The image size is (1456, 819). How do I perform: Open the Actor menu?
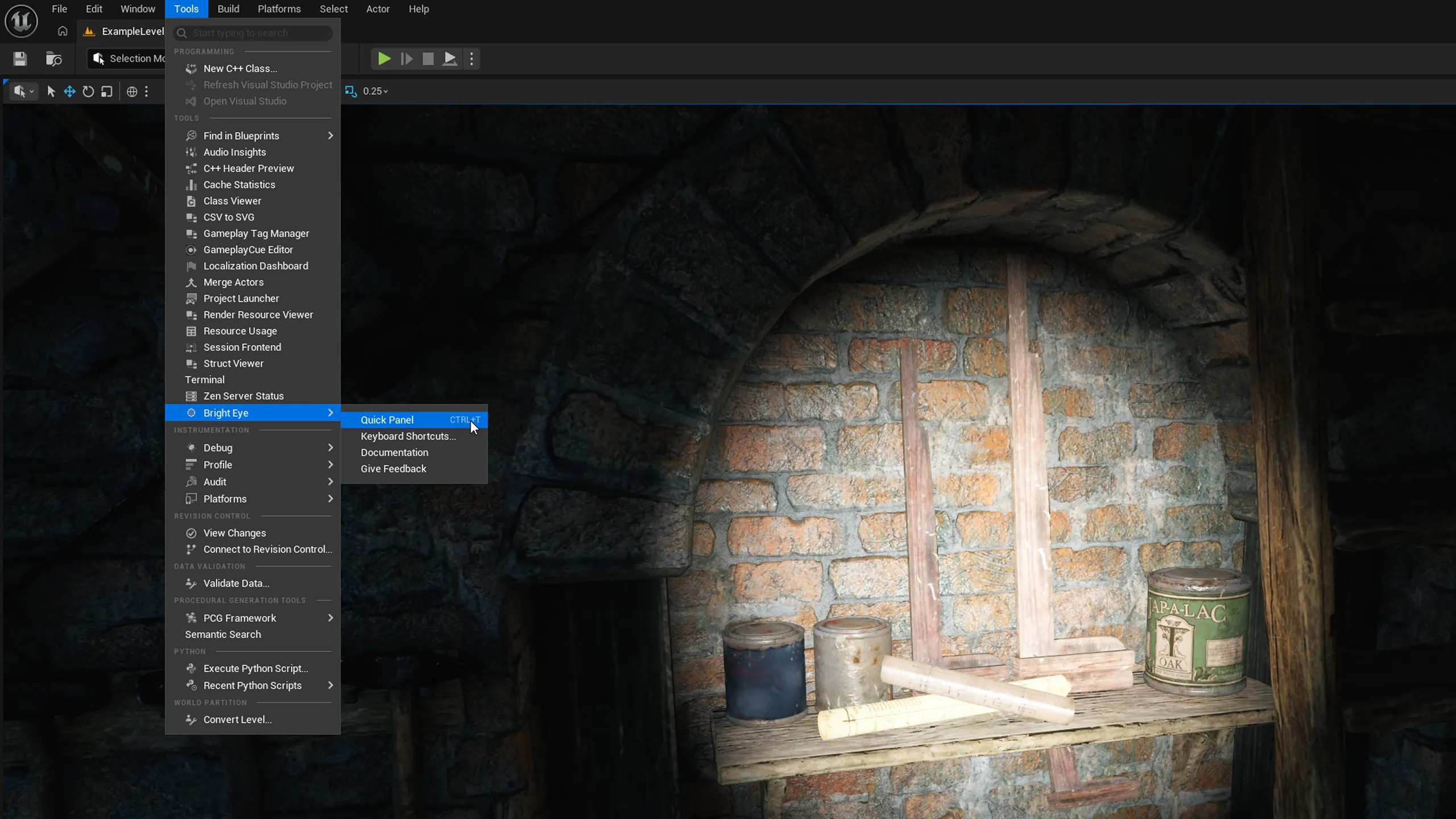pyautogui.click(x=378, y=9)
